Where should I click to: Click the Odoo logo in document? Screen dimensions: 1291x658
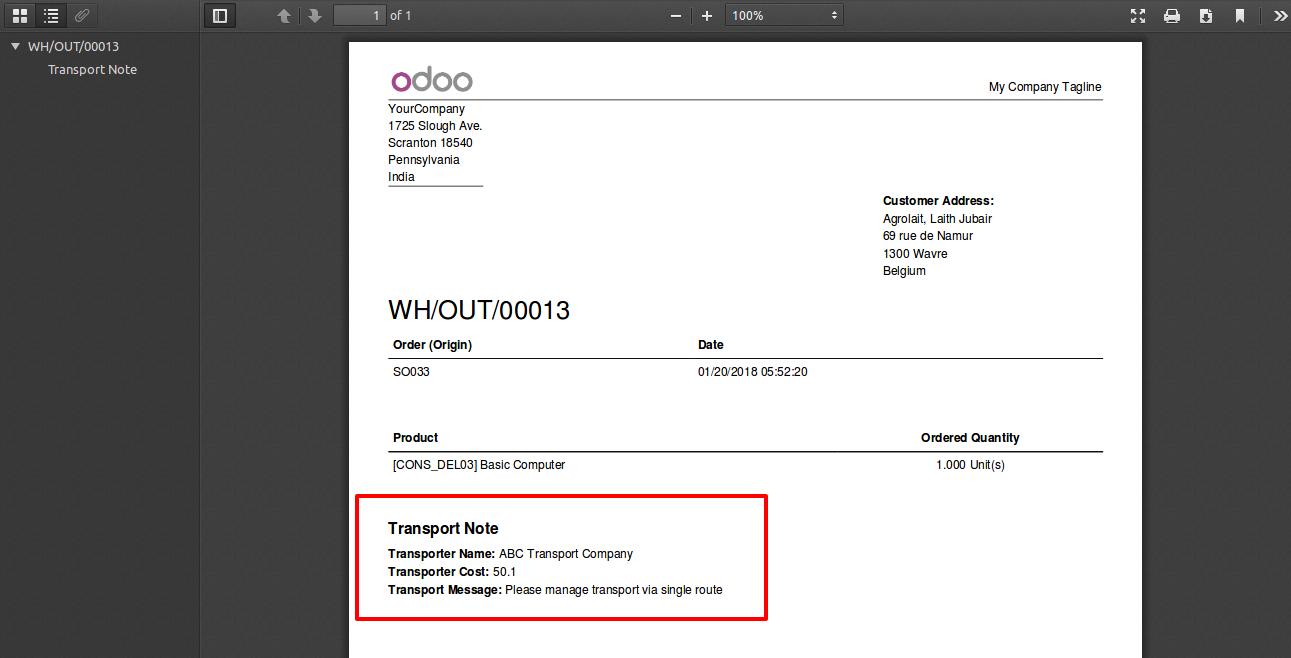click(431, 81)
